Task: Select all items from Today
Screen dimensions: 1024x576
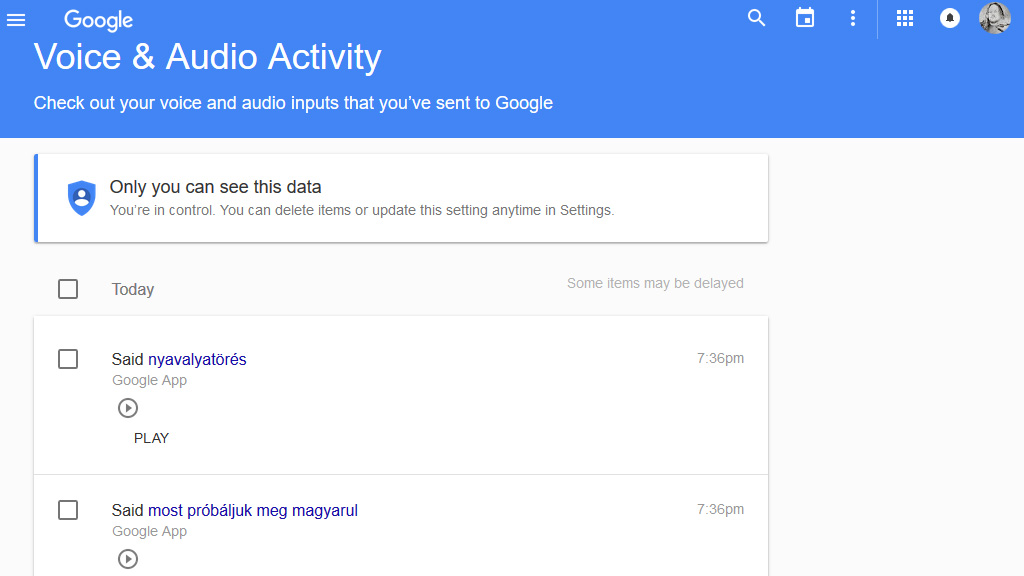Action: (x=68, y=289)
